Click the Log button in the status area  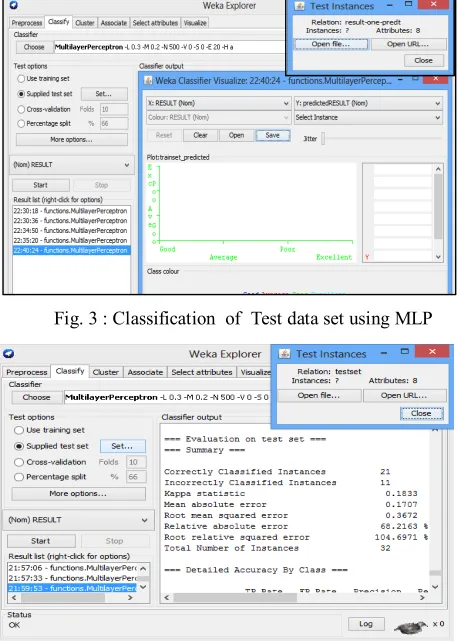(x=366, y=624)
